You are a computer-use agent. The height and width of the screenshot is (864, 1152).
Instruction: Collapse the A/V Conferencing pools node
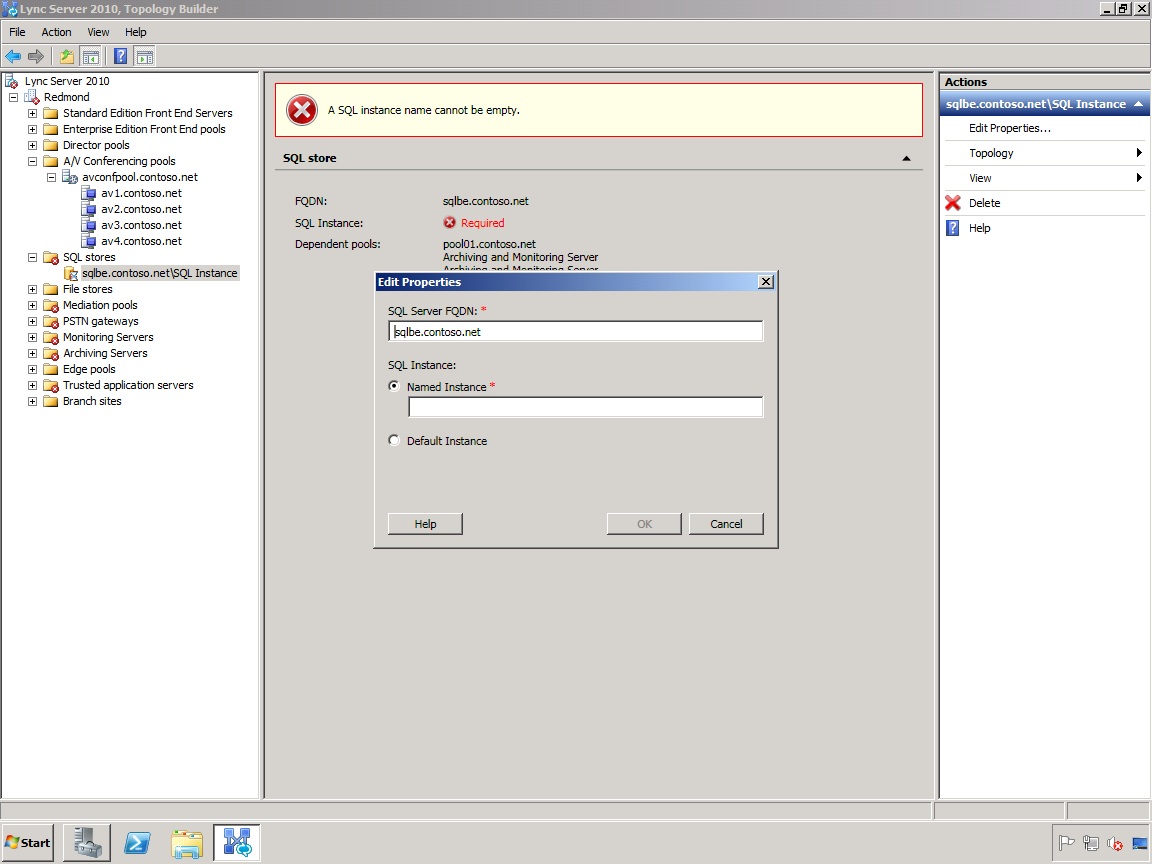tap(32, 161)
